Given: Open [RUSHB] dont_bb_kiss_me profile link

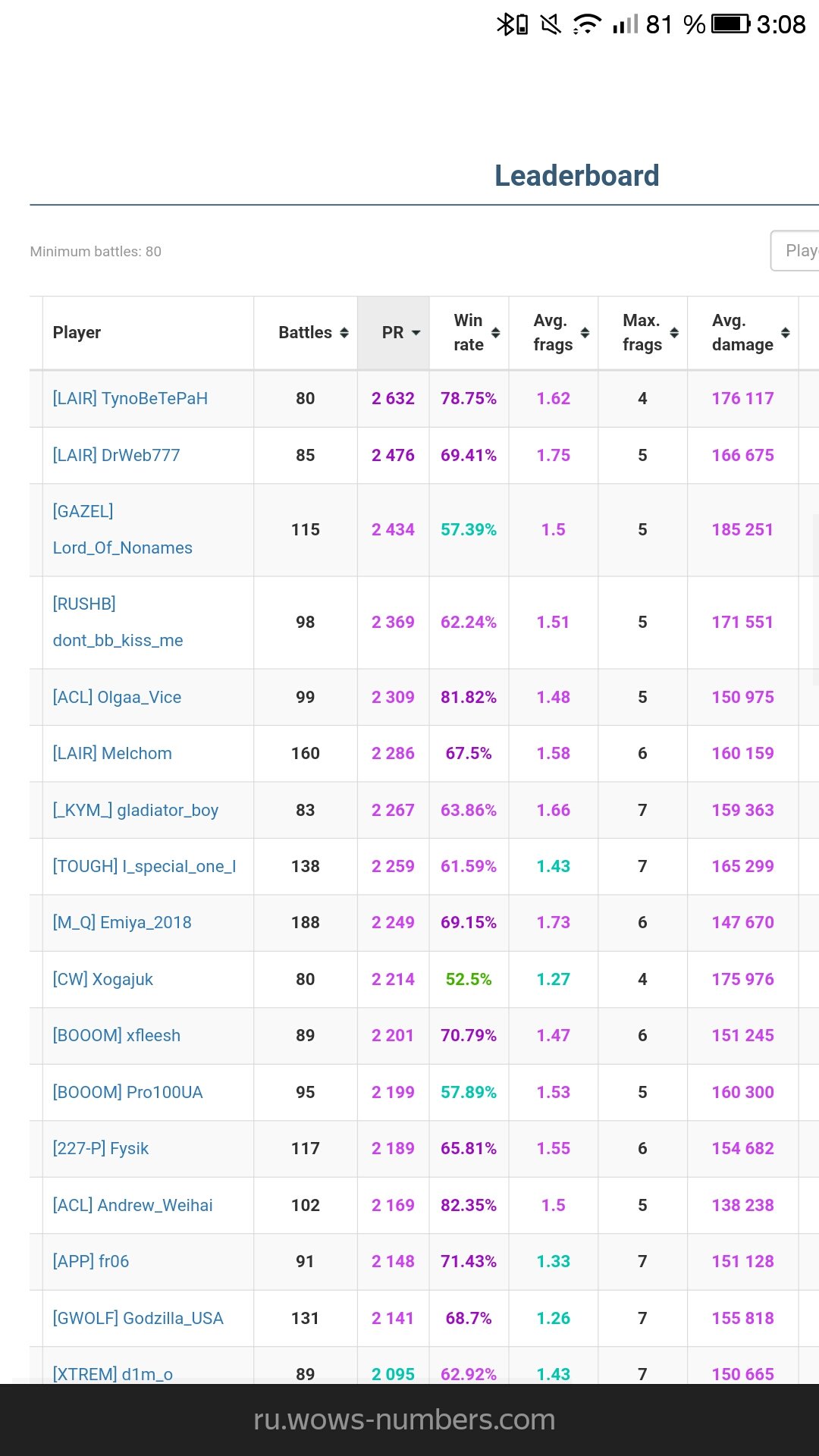Looking at the screenshot, I should (x=118, y=622).
